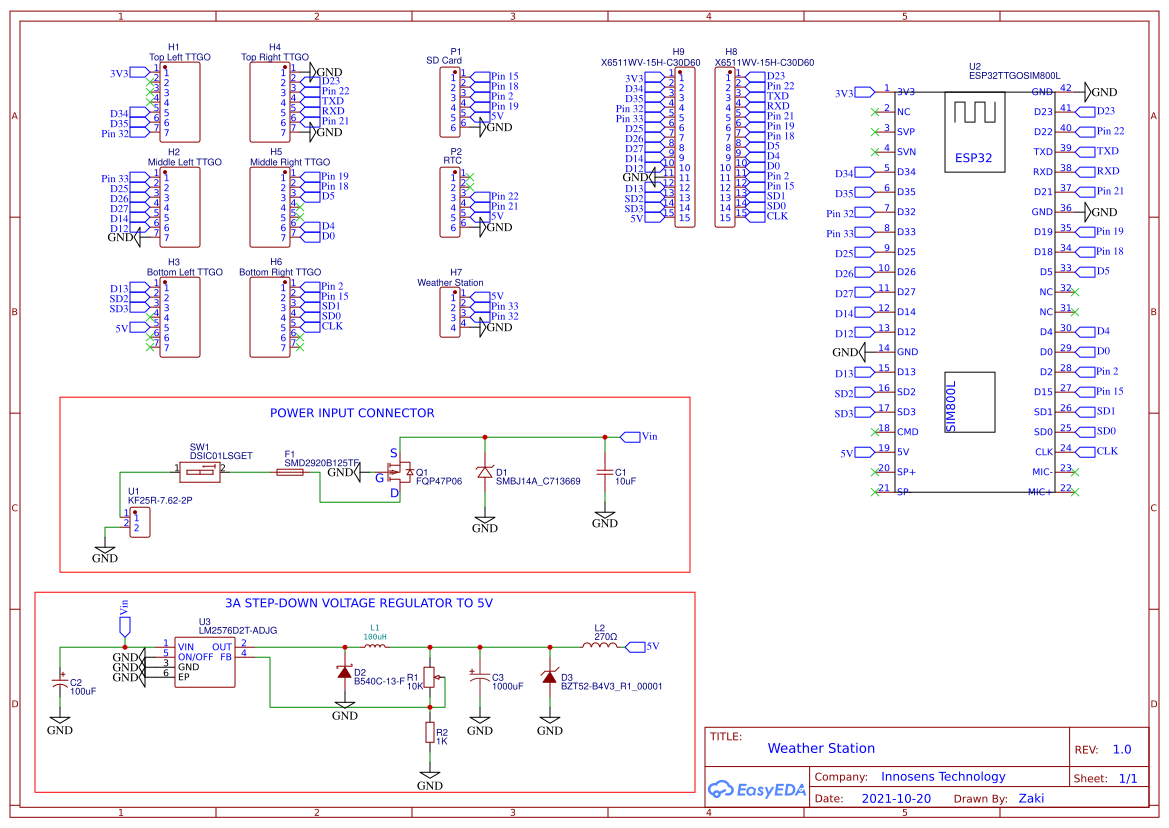Select regulator U3 LM2576D2T-ADJG

pyautogui.click(x=205, y=660)
